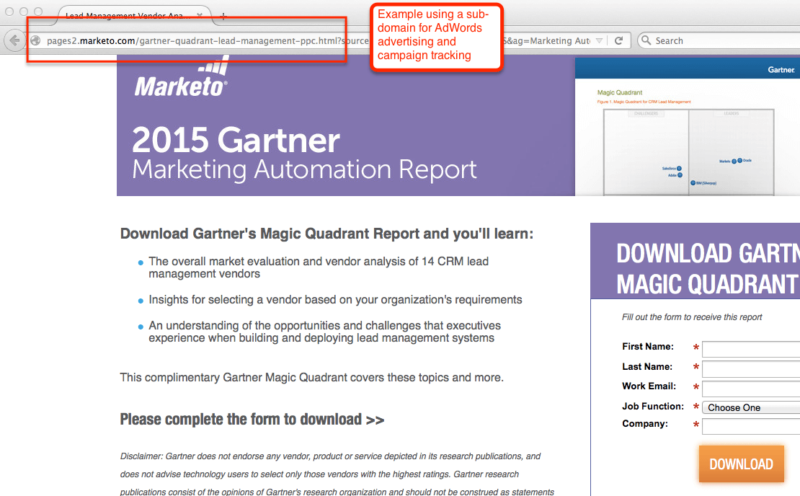Focus the browser Search field

pos(719,40)
